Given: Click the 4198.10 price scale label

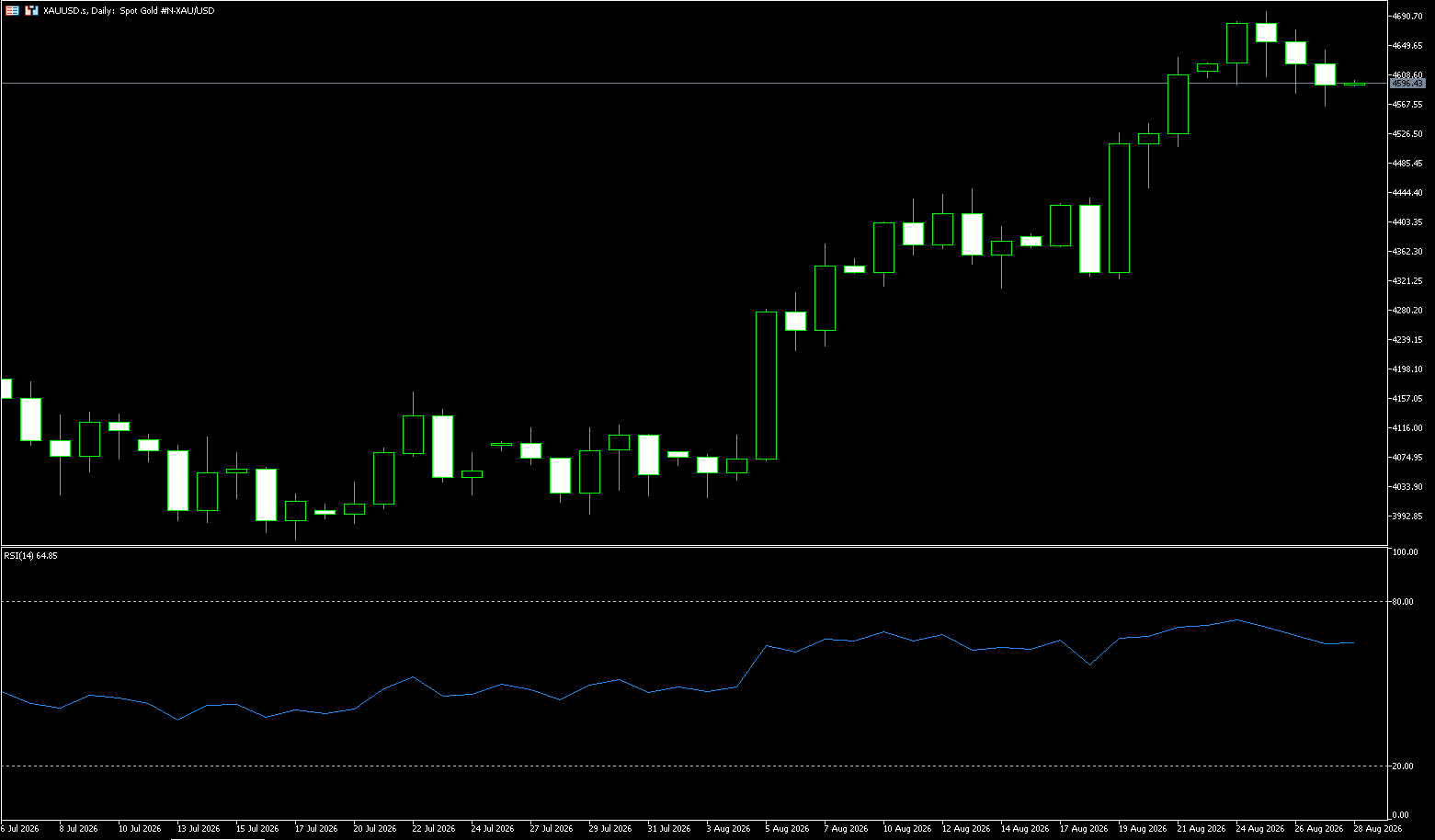Looking at the screenshot, I should click(1407, 369).
